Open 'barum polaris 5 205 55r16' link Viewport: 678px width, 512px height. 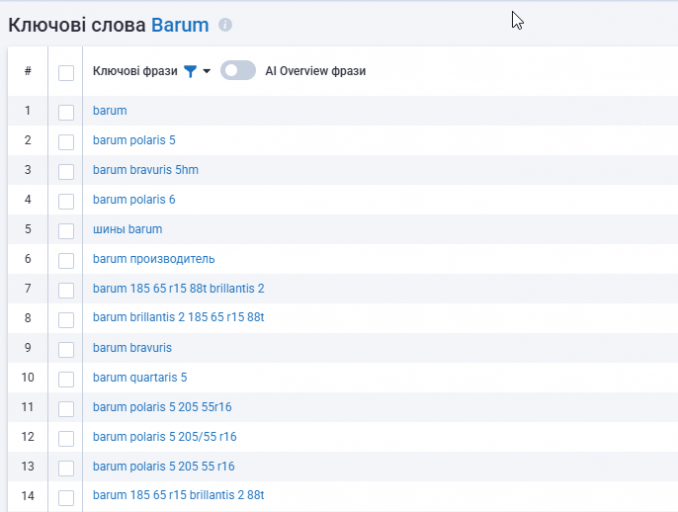tap(162, 407)
